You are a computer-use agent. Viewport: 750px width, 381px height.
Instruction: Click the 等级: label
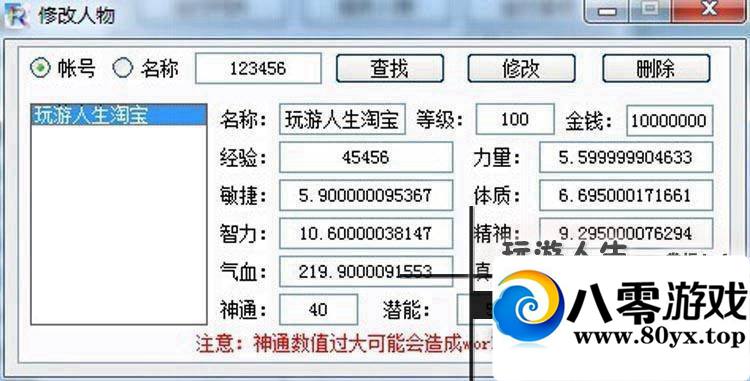[x=439, y=119]
